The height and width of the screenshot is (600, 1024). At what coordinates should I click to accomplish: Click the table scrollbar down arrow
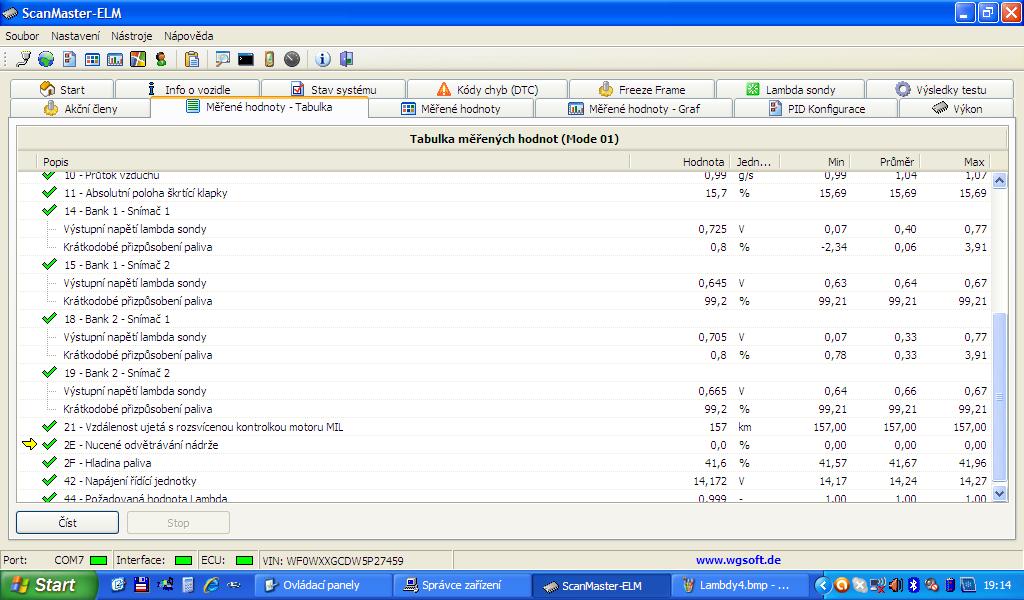[x=998, y=493]
